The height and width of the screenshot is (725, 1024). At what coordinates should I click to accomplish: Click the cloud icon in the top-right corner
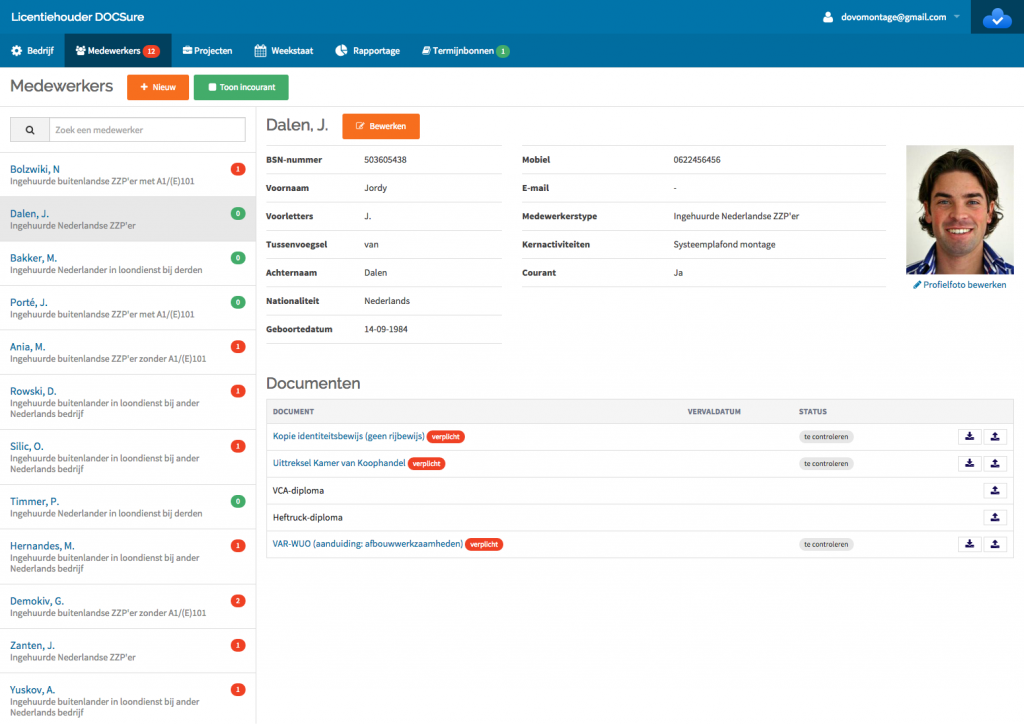[996, 16]
